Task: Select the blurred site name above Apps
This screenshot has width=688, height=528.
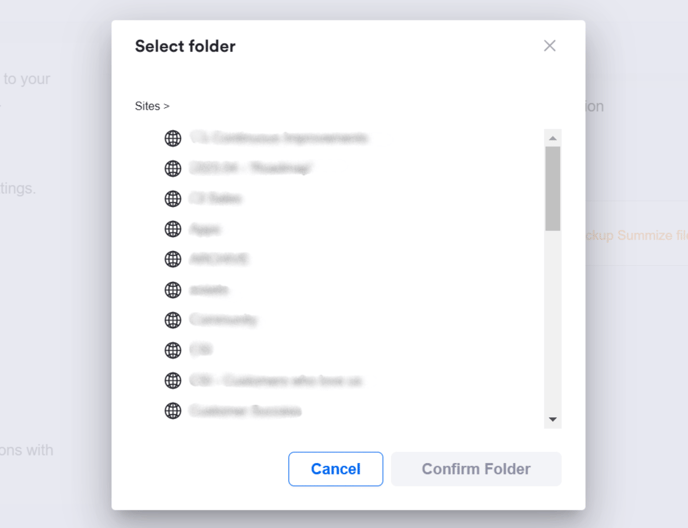Action: (x=215, y=198)
